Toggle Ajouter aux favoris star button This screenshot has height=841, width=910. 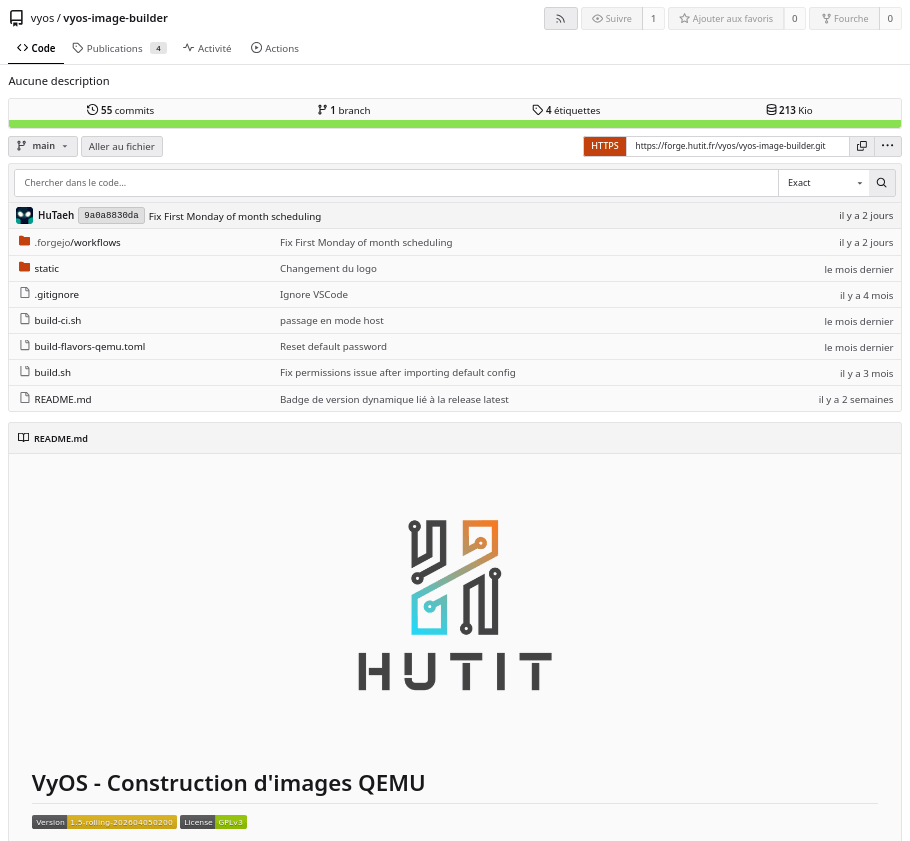click(726, 19)
